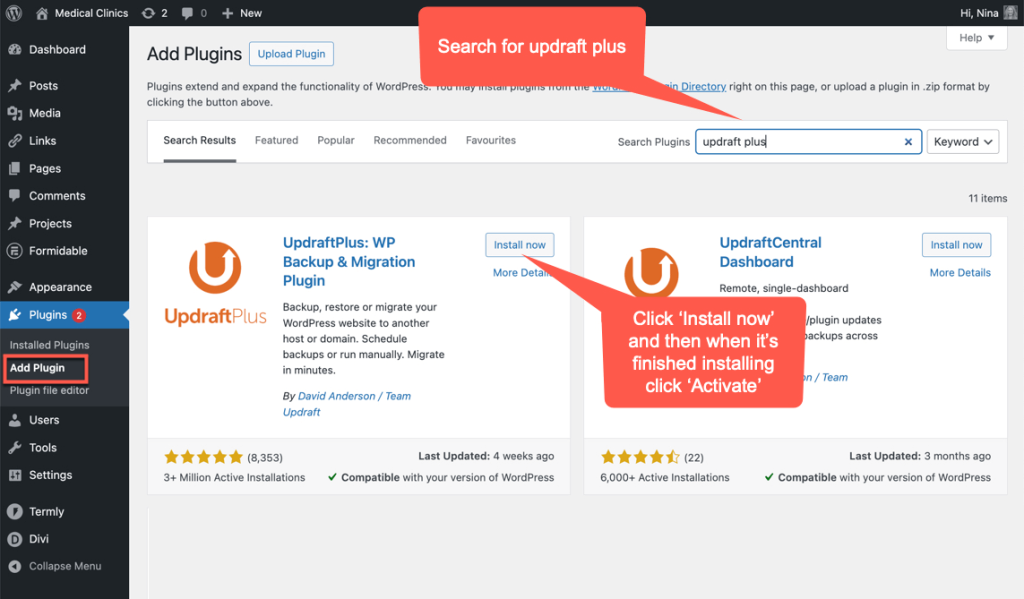Open the Medical Clinics site home icon

point(42,13)
